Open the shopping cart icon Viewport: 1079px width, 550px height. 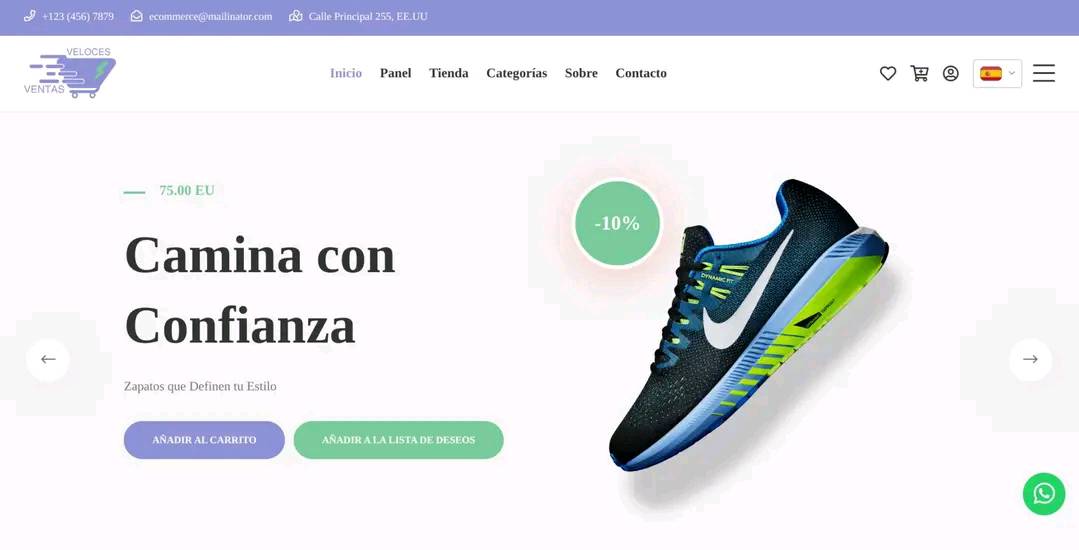[919, 73]
